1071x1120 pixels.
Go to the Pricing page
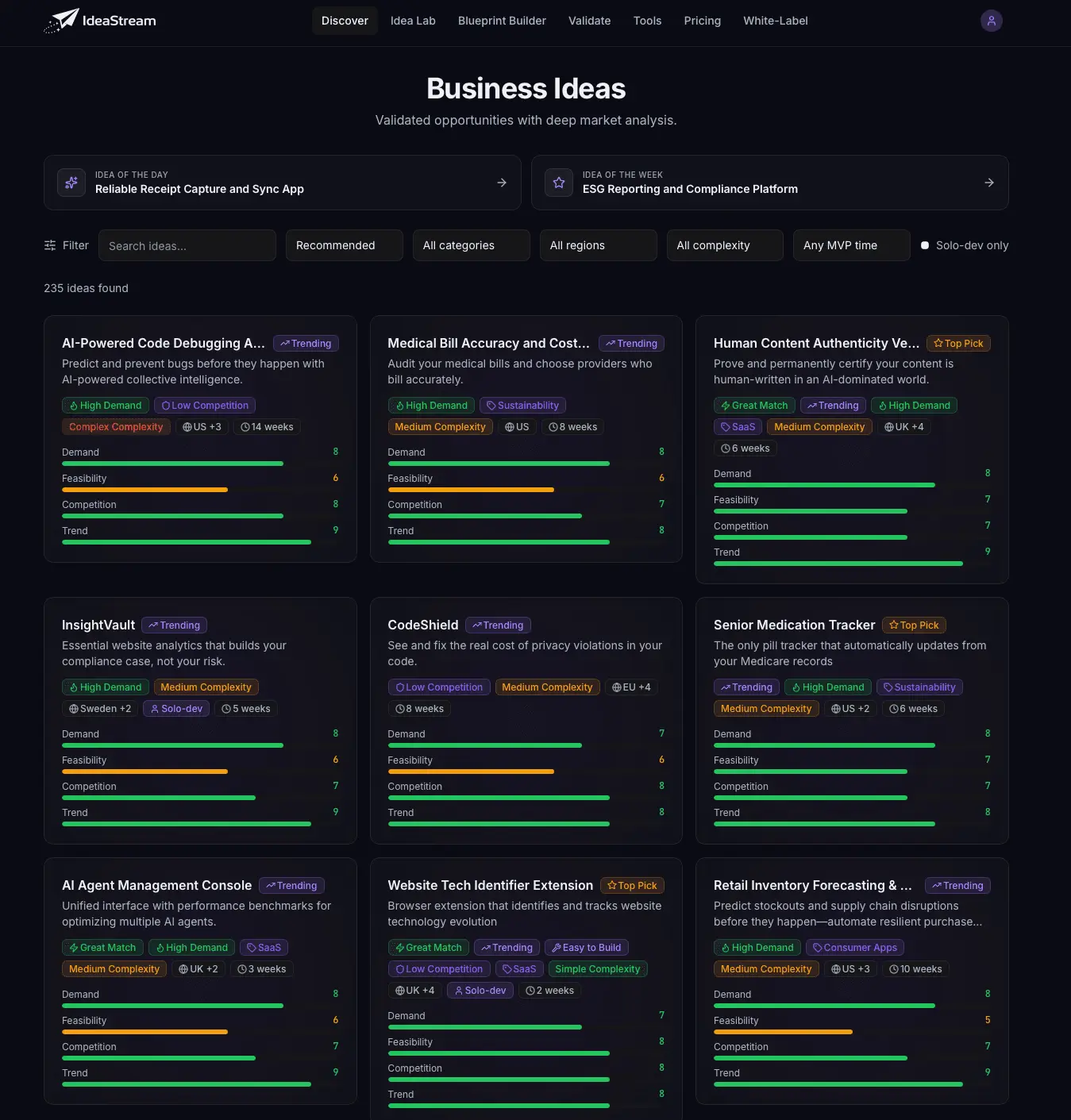pyautogui.click(x=703, y=21)
